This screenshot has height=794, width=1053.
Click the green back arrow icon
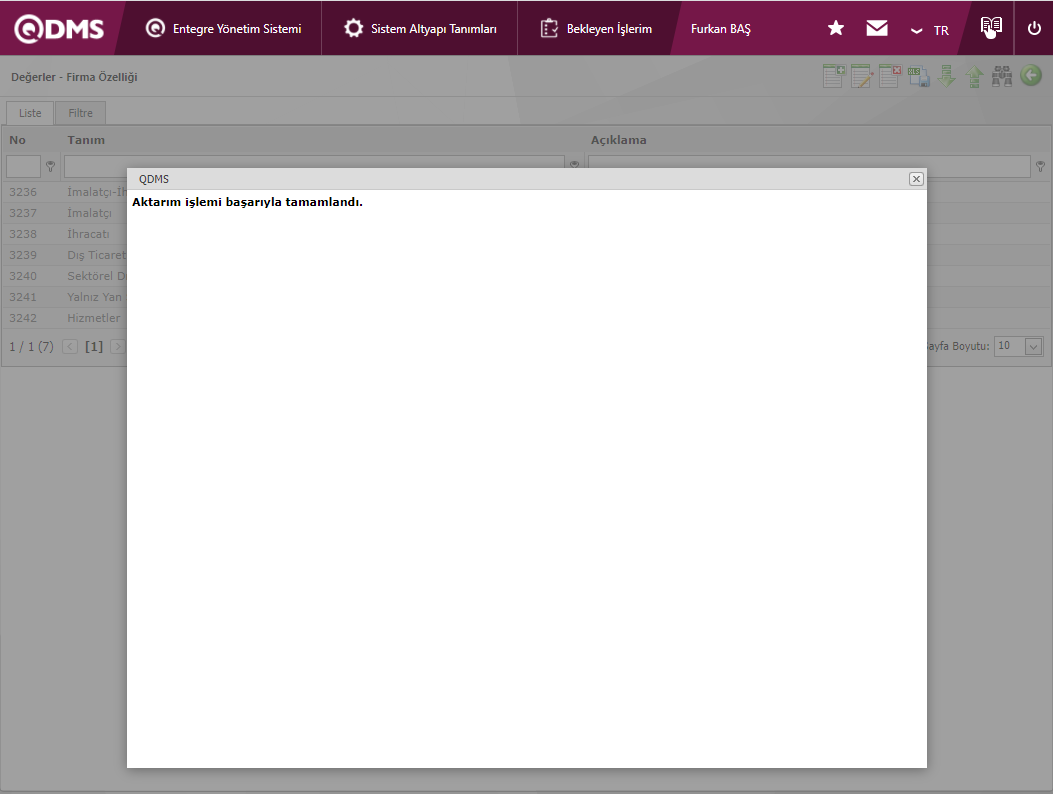pyautogui.click(x=1031, y=75)
